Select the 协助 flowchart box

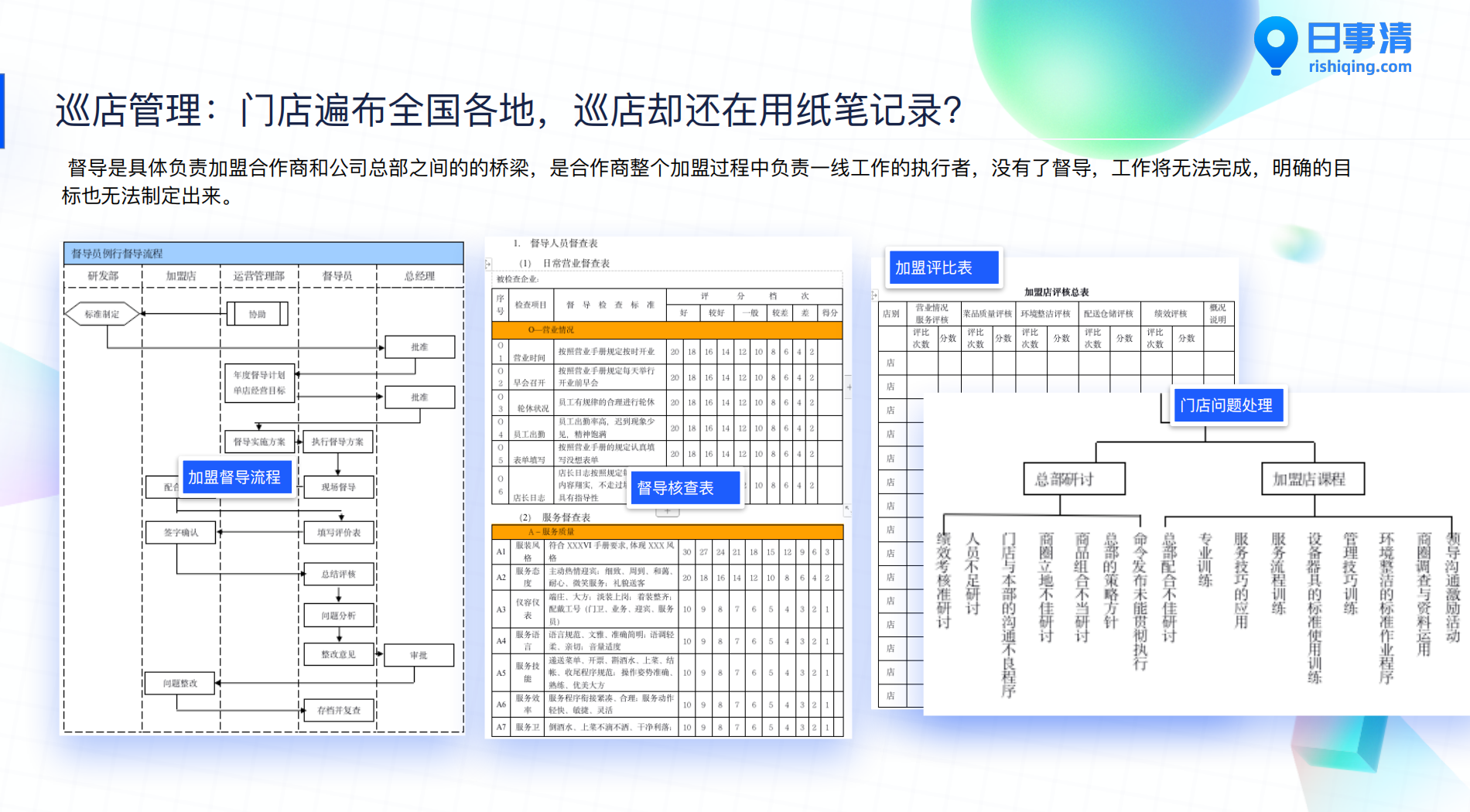point(258,314)
